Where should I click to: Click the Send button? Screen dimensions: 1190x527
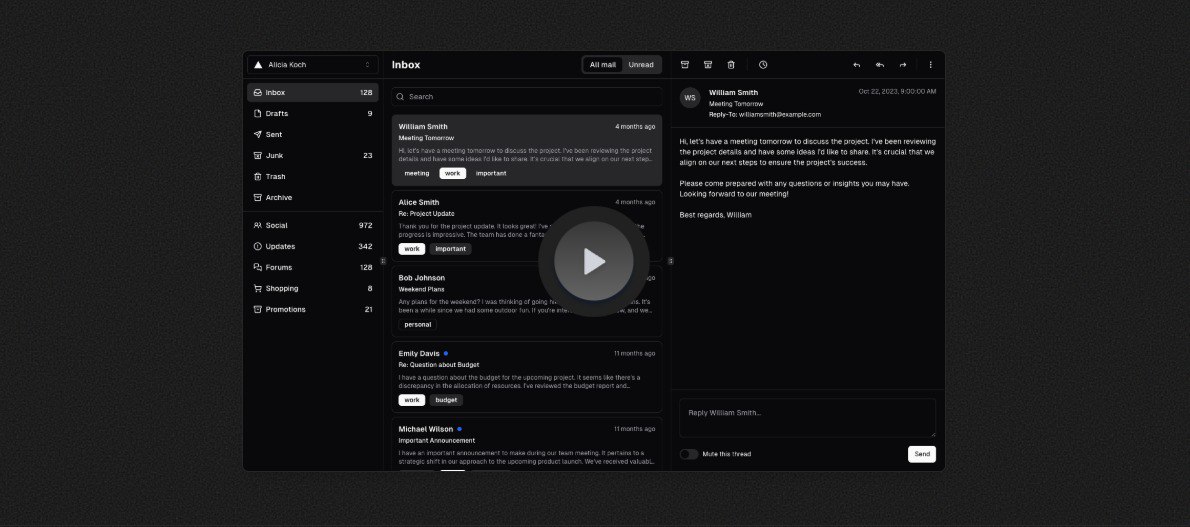pos(922,454)
